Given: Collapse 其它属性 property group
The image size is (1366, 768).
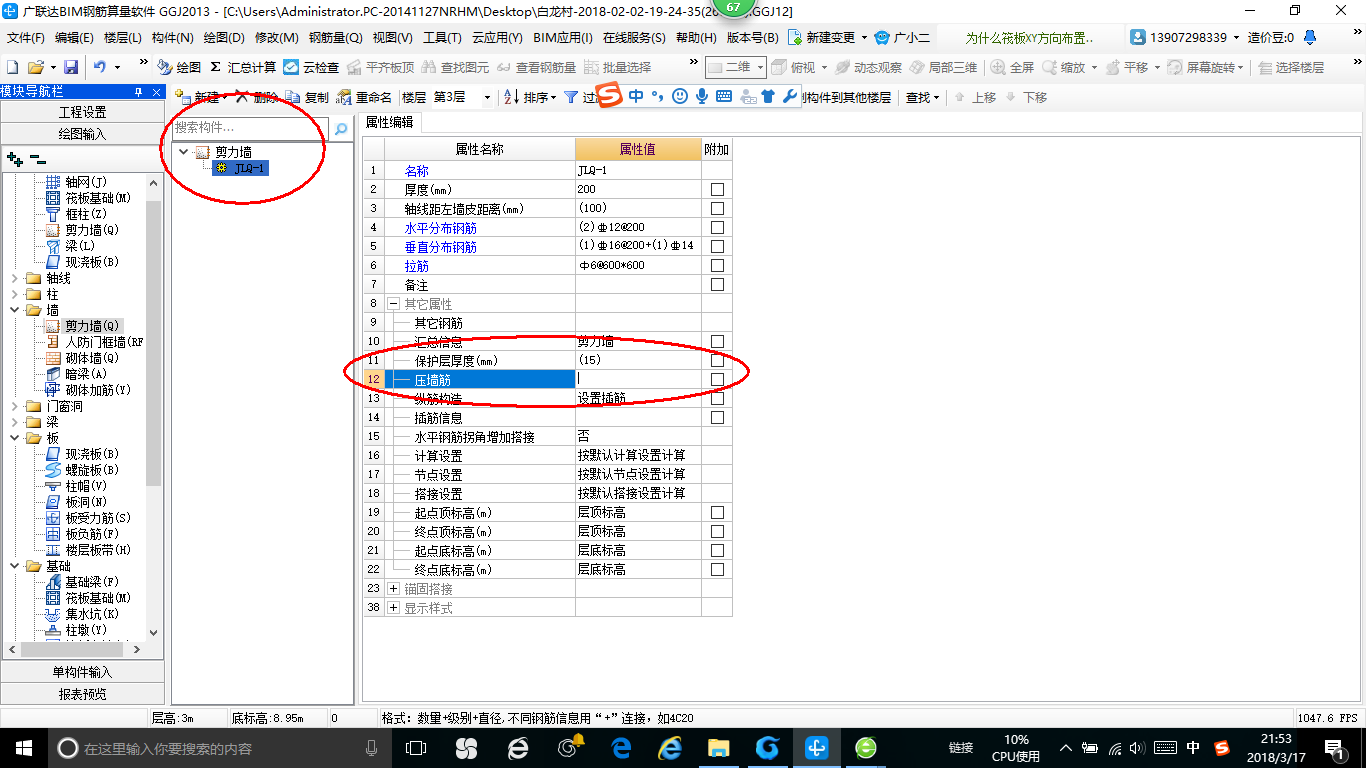Looking at the screenshot, I should click(393, 303).
